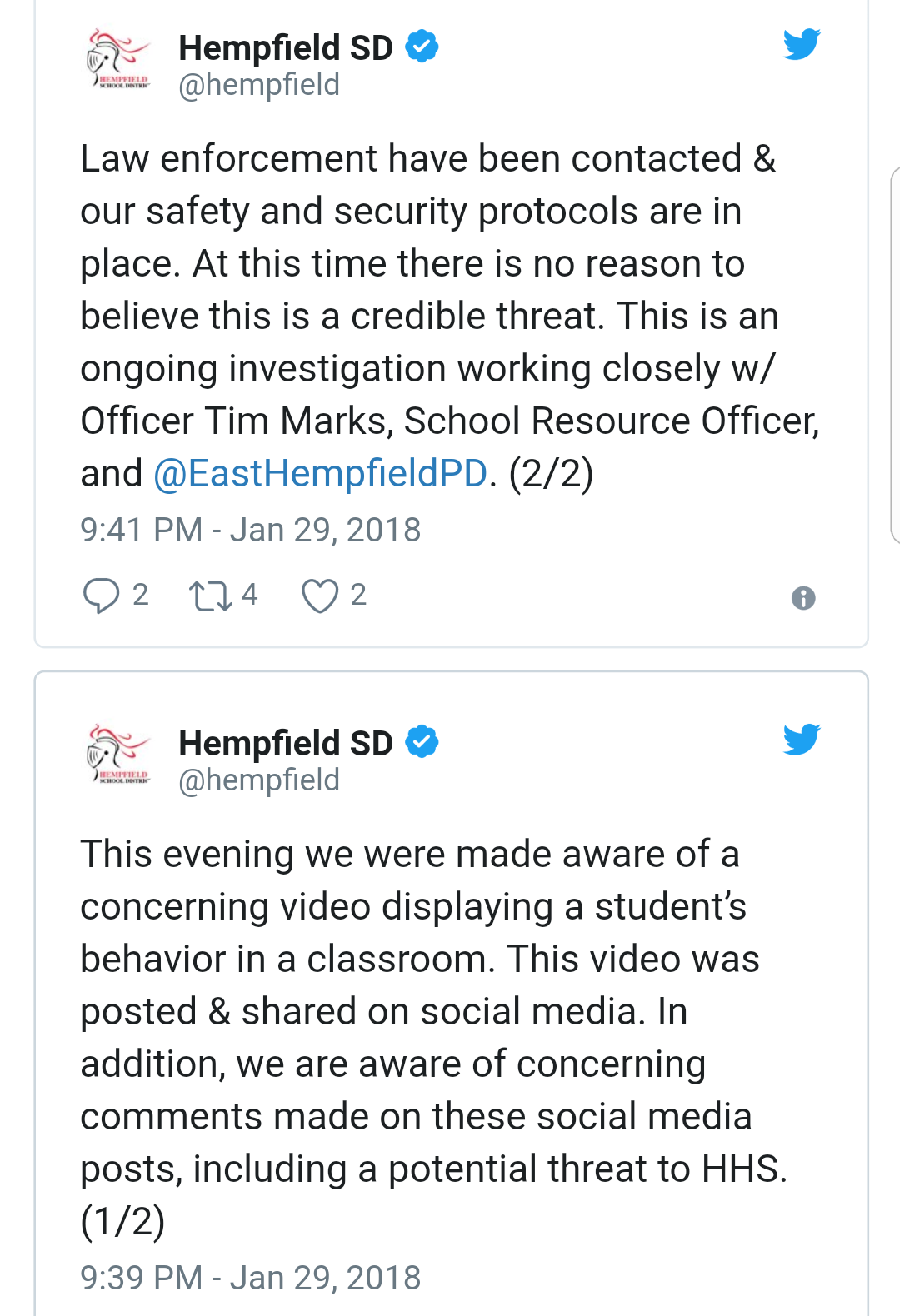Screen dimensions: 900x1316
Task: Open the 9:41 PM - Jan 29, 2018 timestamp
Action: [251, 530]
